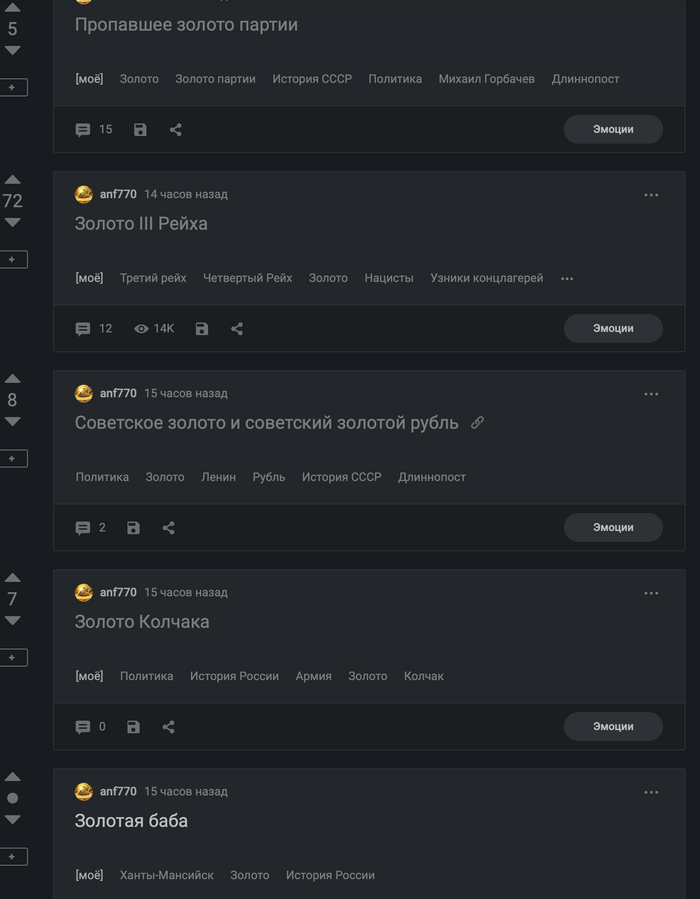Toggle plus button beside Золото III Рейха
Viewport: 700px width, 899px height.
12,260
